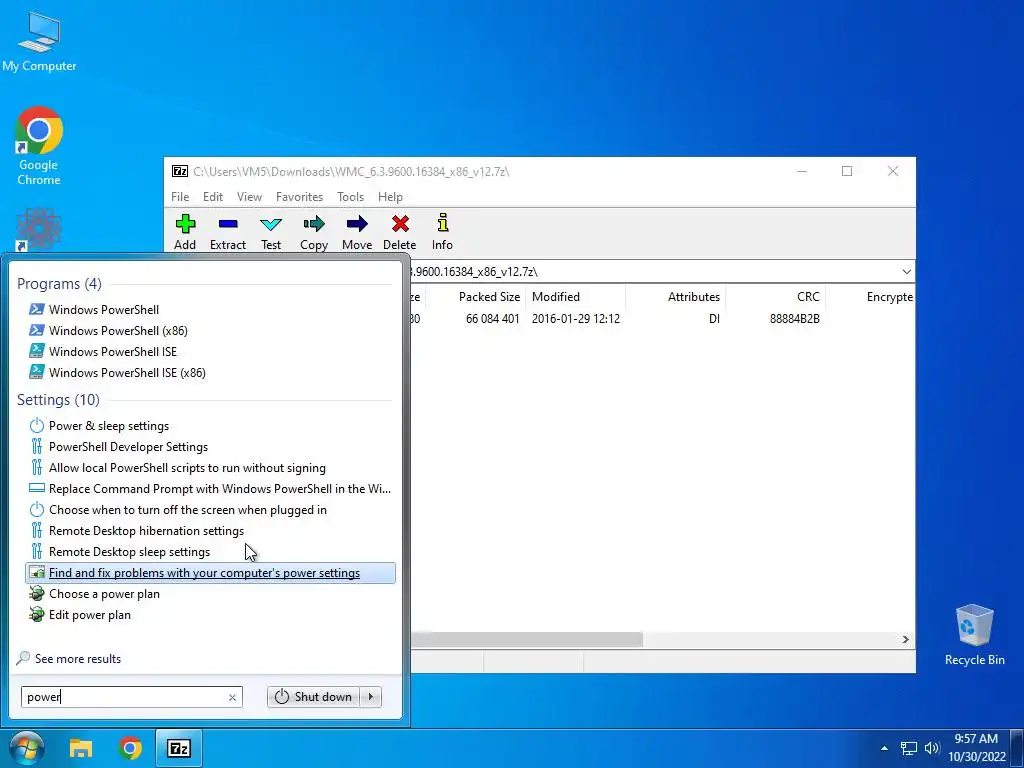Open Find and fix power problems result

click(x=210, y=573)
